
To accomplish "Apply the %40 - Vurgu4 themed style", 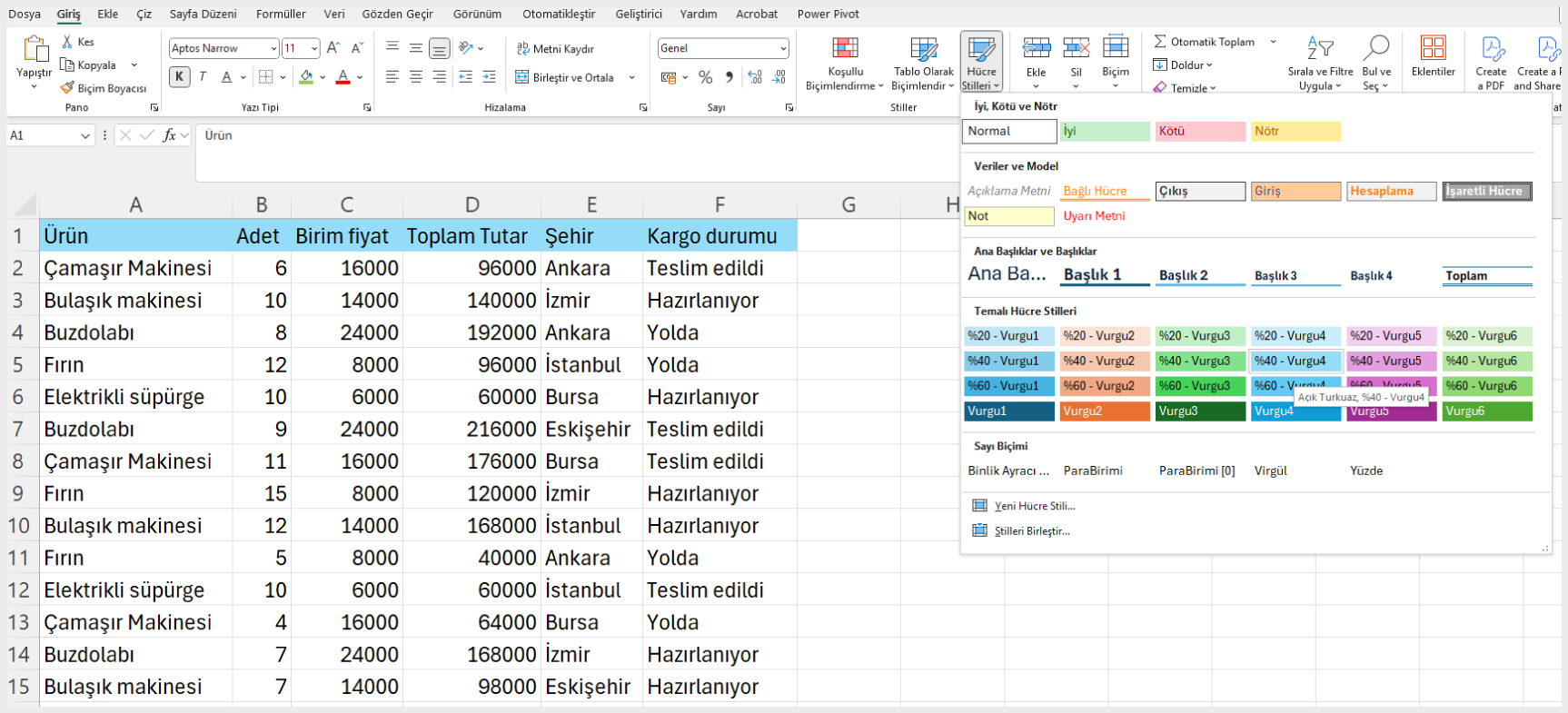I will [x=1295, y=361].
